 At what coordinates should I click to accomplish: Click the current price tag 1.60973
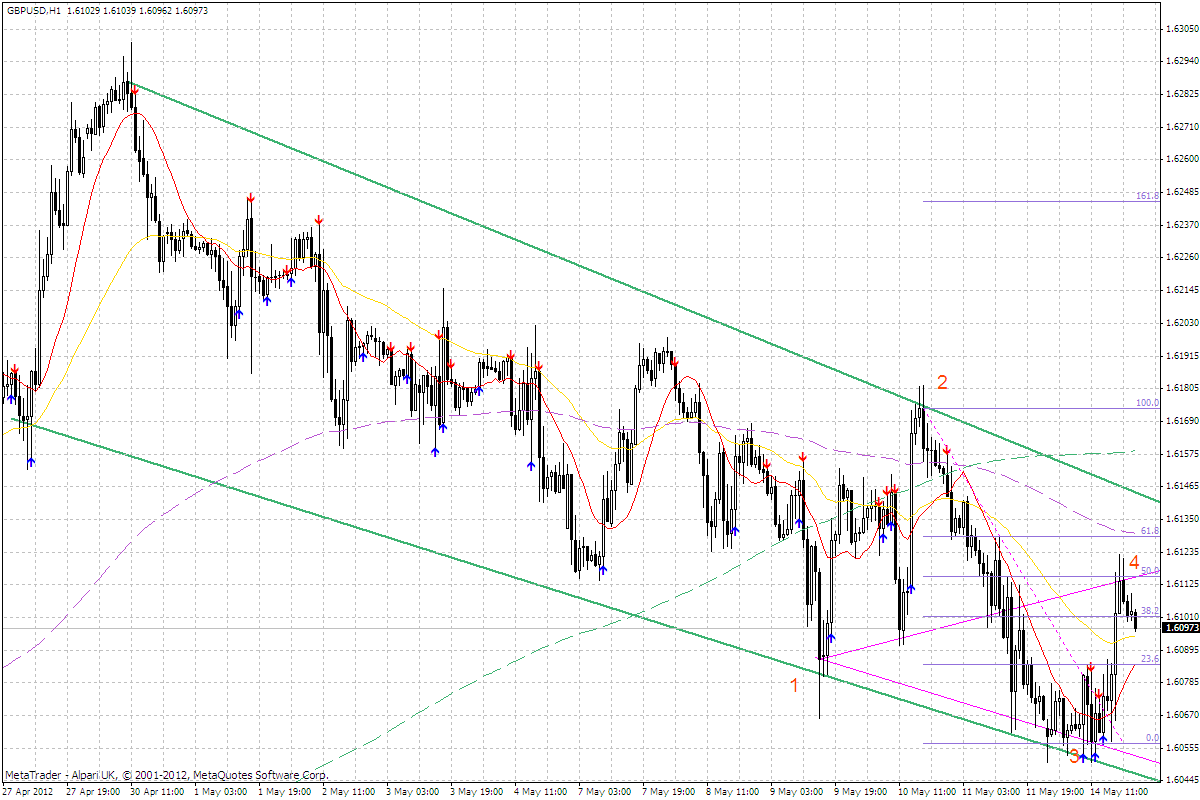(1181, 627)
